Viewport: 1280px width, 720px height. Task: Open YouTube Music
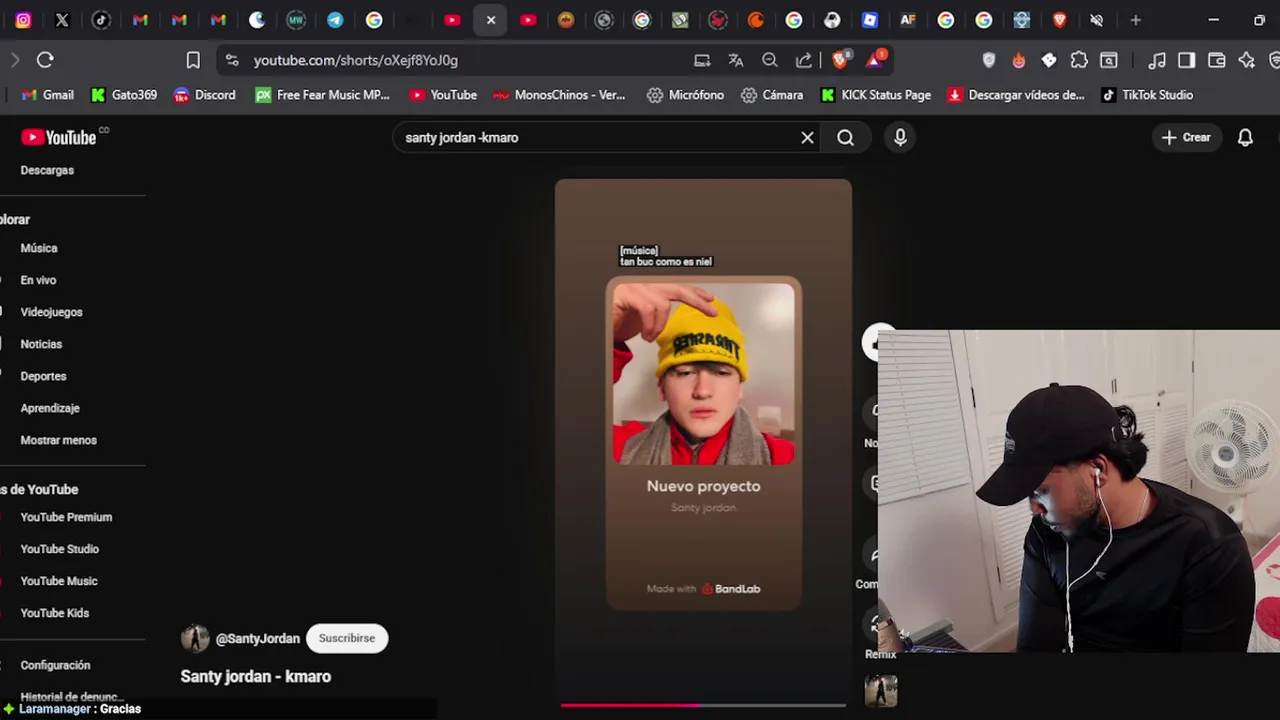coord(59,581)
